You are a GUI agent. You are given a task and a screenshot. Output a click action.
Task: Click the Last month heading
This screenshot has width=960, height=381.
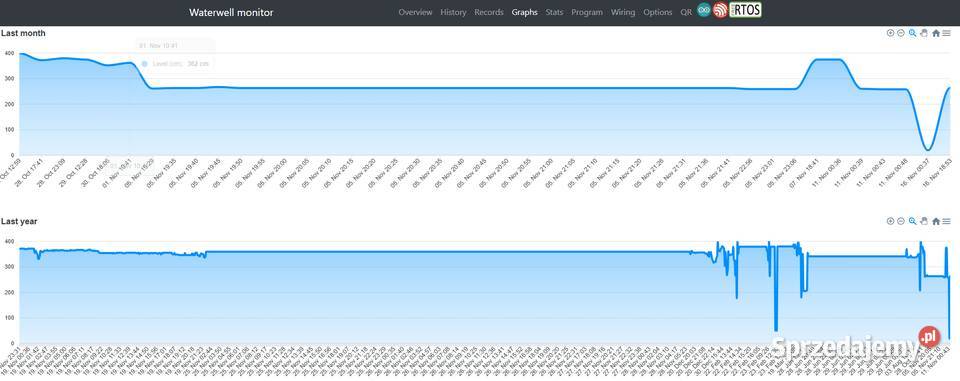[x=23, y=33]
